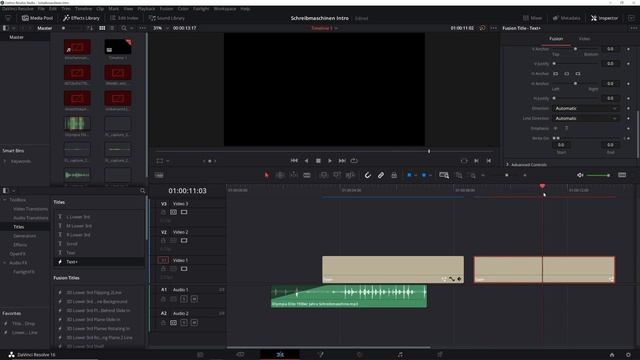640x360 pixels.
Task: Toggle the Position Lock padlock icon
Action: click(394, 175)
